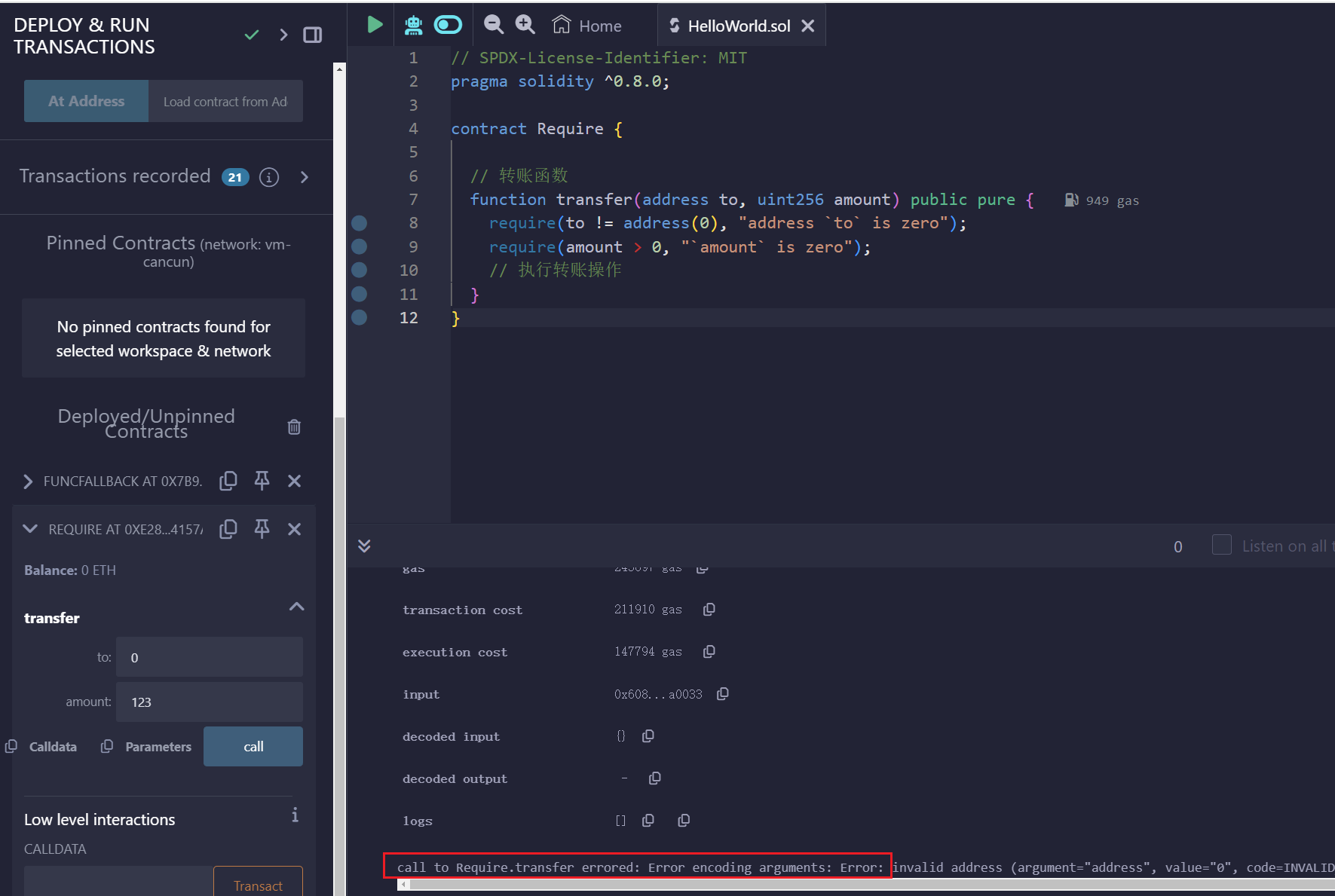Copy the transaction cost value

click(709, 610)
